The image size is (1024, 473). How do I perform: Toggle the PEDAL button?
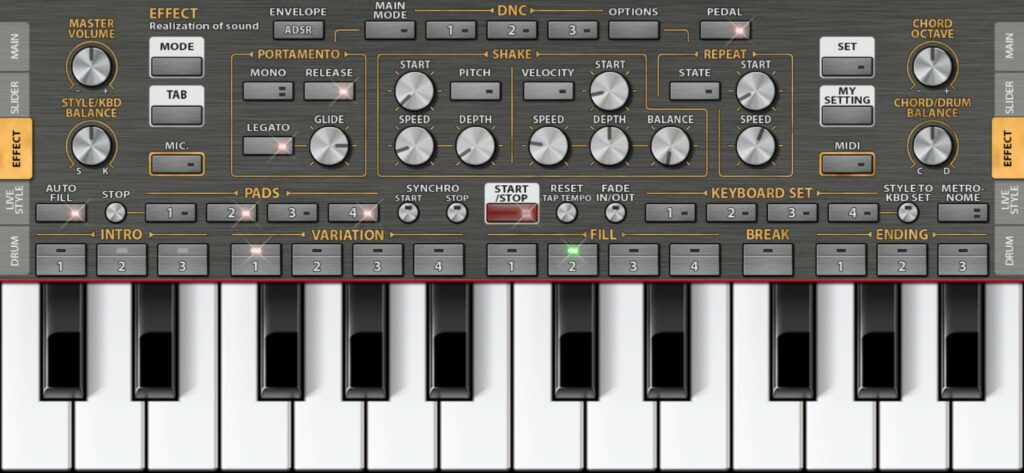725,30
